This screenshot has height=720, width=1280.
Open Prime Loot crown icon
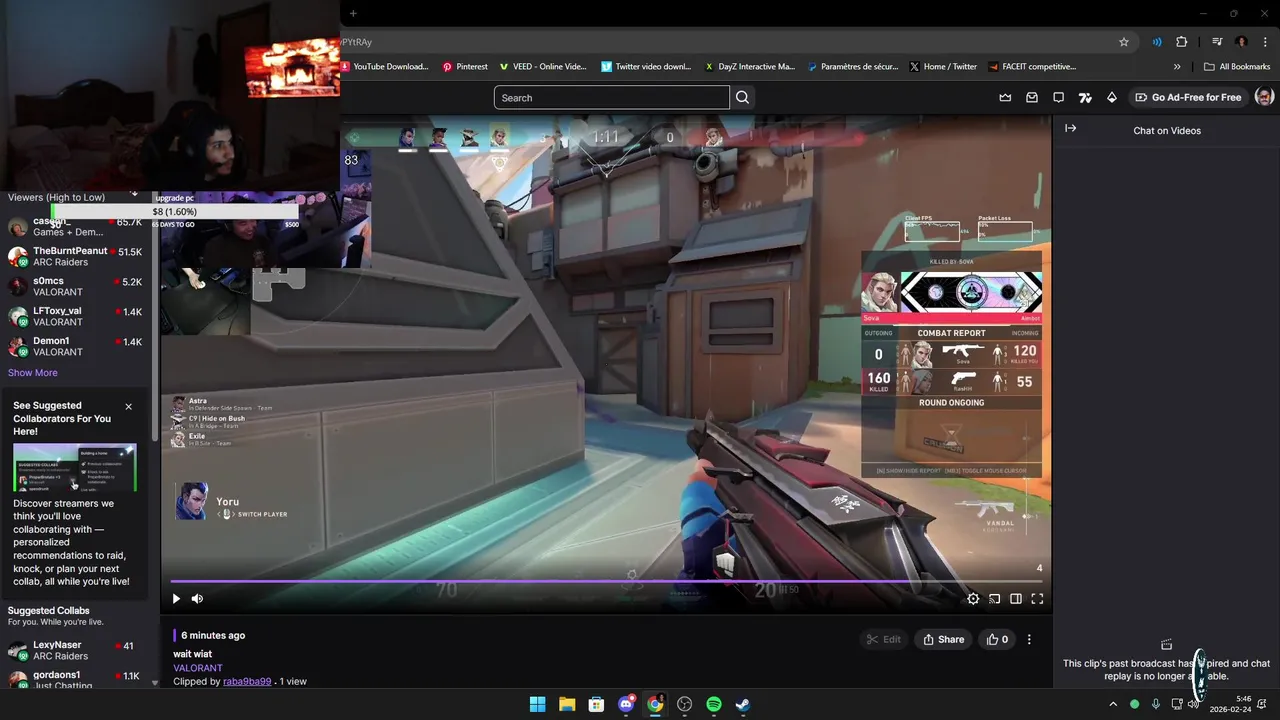coord(1005,97)
